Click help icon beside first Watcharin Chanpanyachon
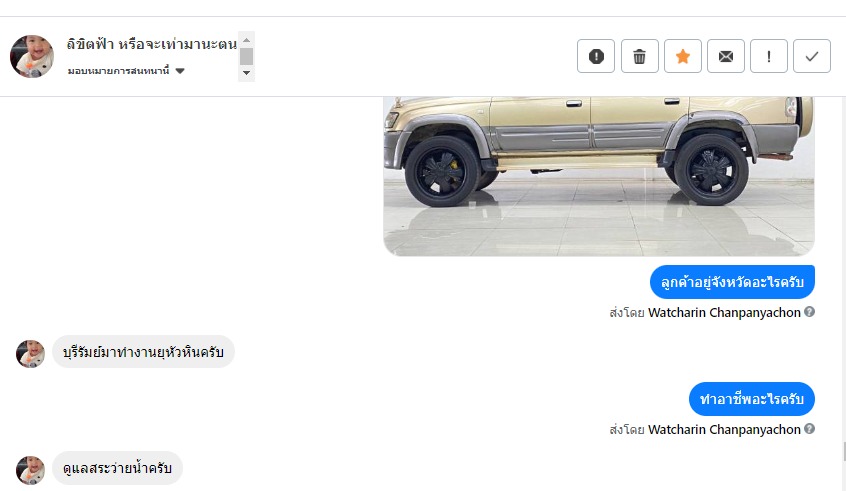 coord(810,312)
